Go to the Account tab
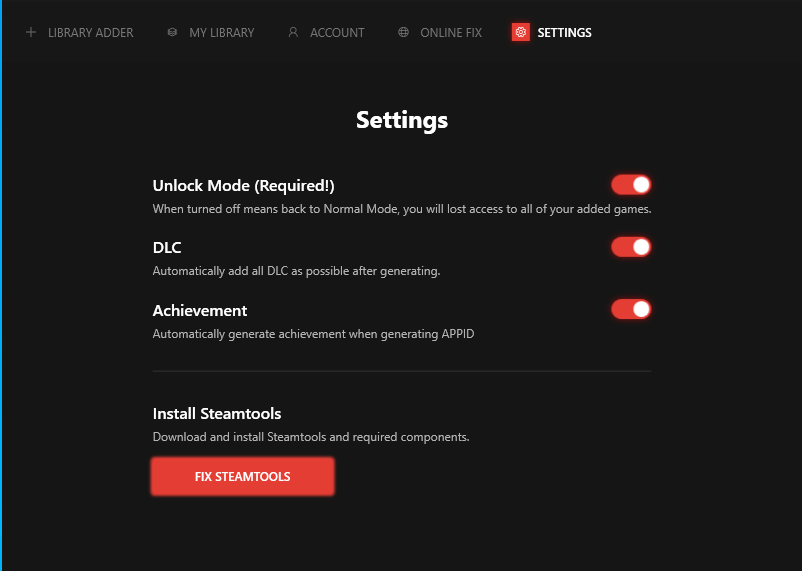 pos(337,33)
